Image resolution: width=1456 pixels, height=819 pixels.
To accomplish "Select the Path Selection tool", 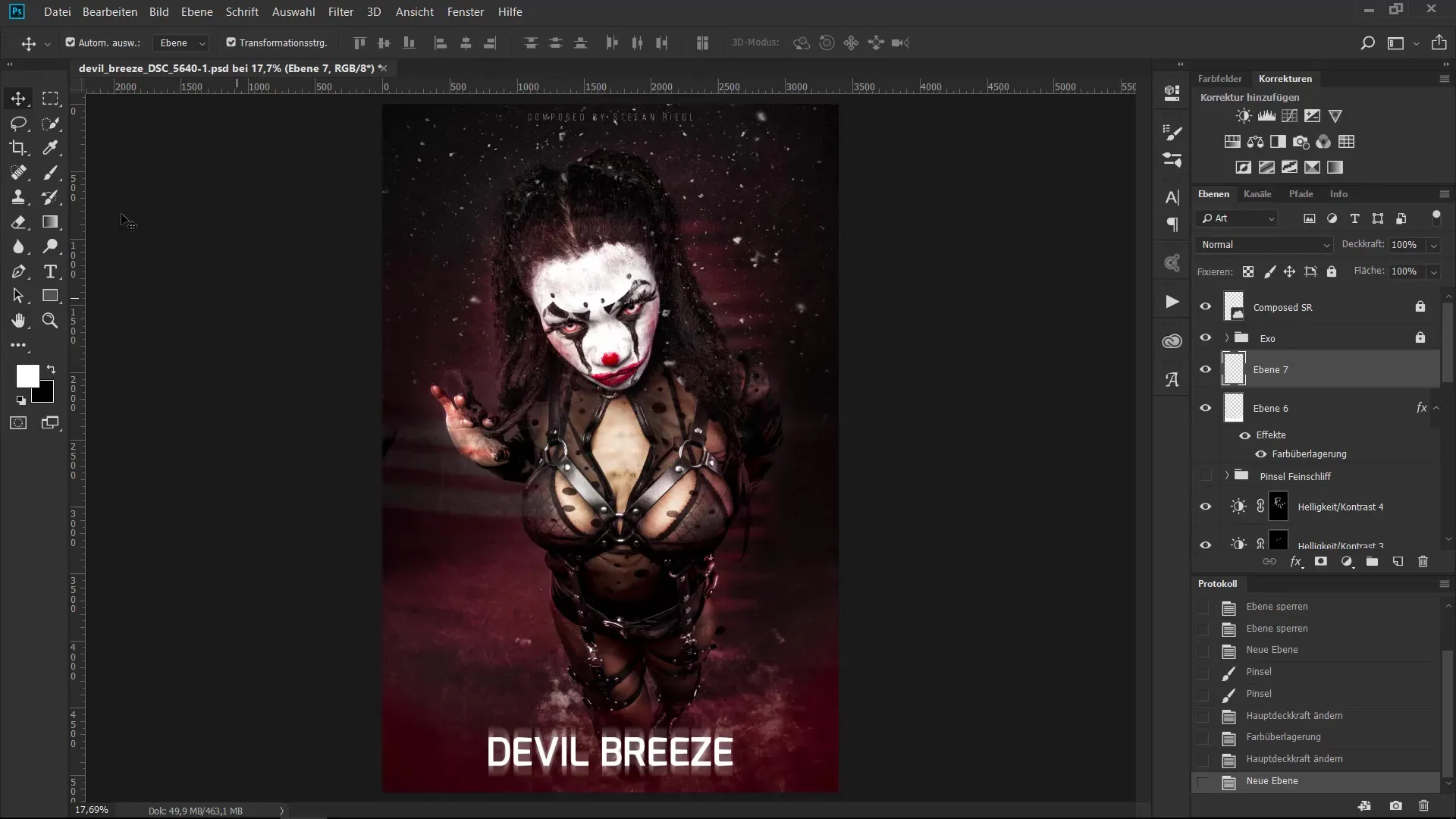I will point(18,296).
